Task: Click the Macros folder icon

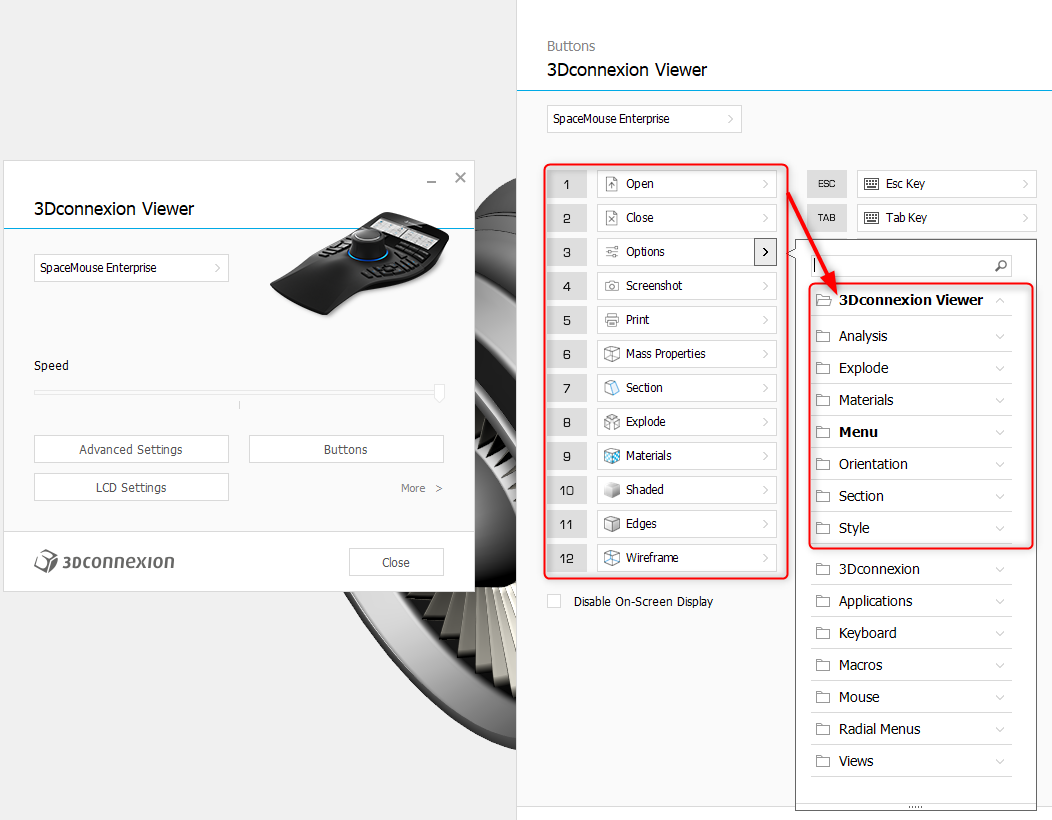Action: point(823,665)
